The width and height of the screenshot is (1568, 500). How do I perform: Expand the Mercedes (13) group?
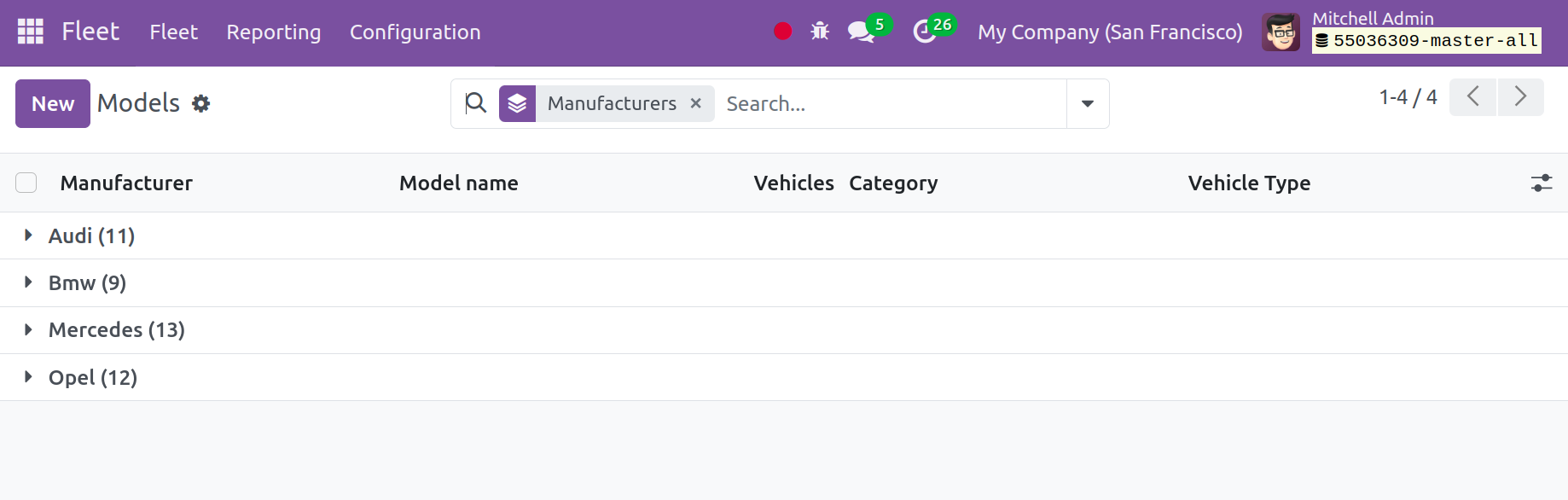[x=783, y=329]
